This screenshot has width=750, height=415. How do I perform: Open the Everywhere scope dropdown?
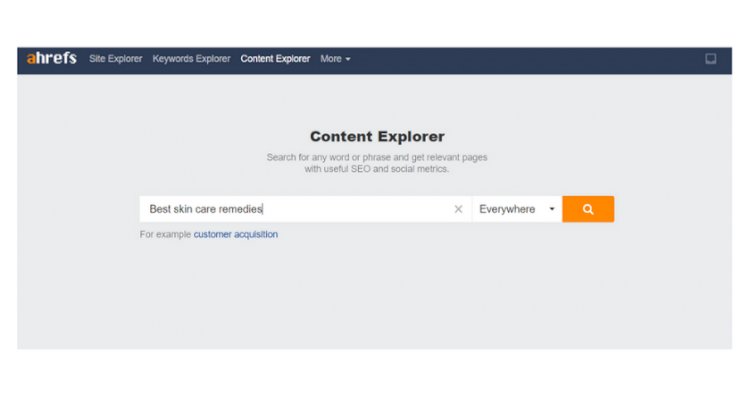click(517, 209)
